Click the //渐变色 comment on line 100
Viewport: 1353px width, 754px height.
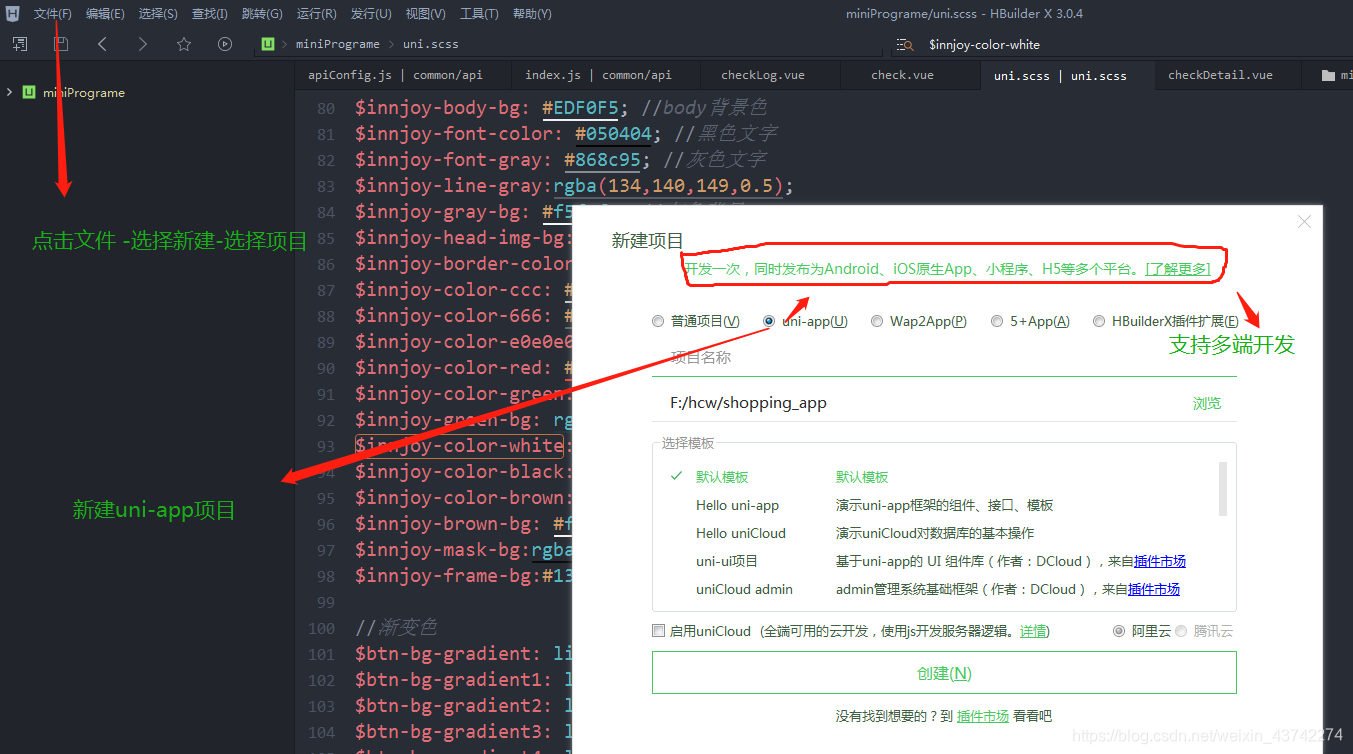(x=395, y=628)
